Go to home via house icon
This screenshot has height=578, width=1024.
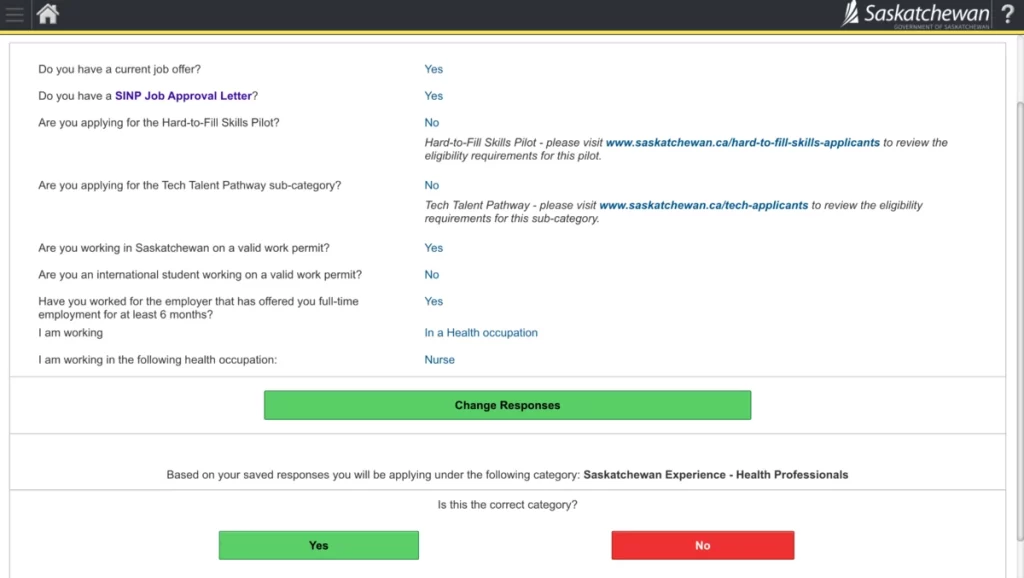[x=47, y=14]
